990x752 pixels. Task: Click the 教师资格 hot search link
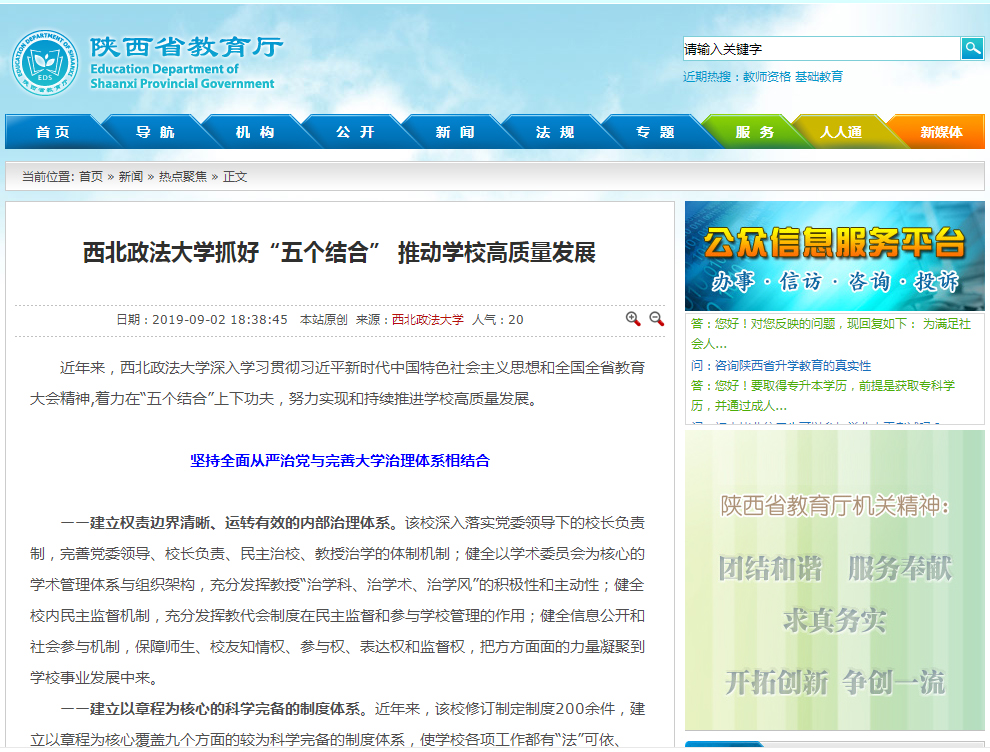(766, 76)
